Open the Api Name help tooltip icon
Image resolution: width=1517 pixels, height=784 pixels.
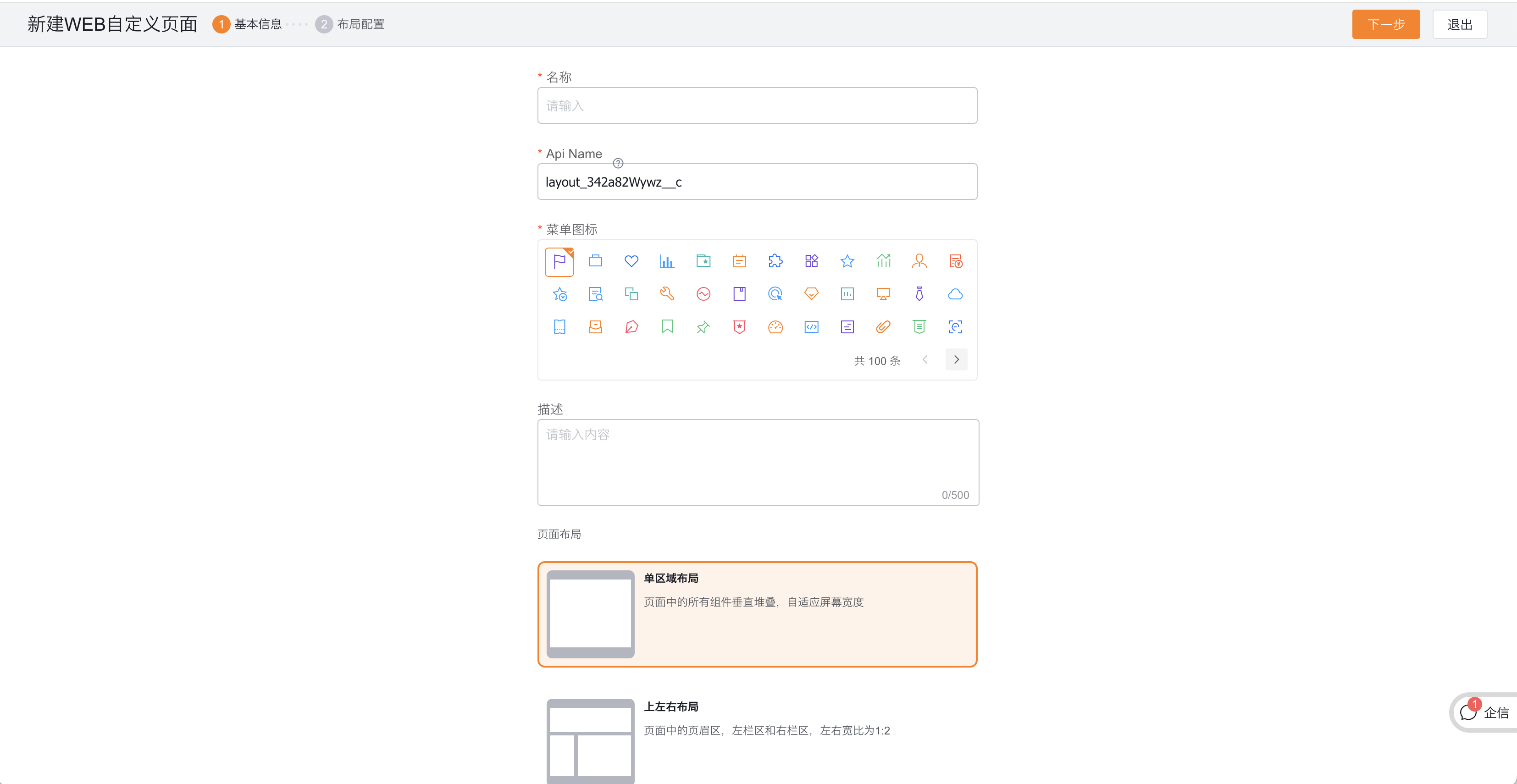click(x=618, y=163)
